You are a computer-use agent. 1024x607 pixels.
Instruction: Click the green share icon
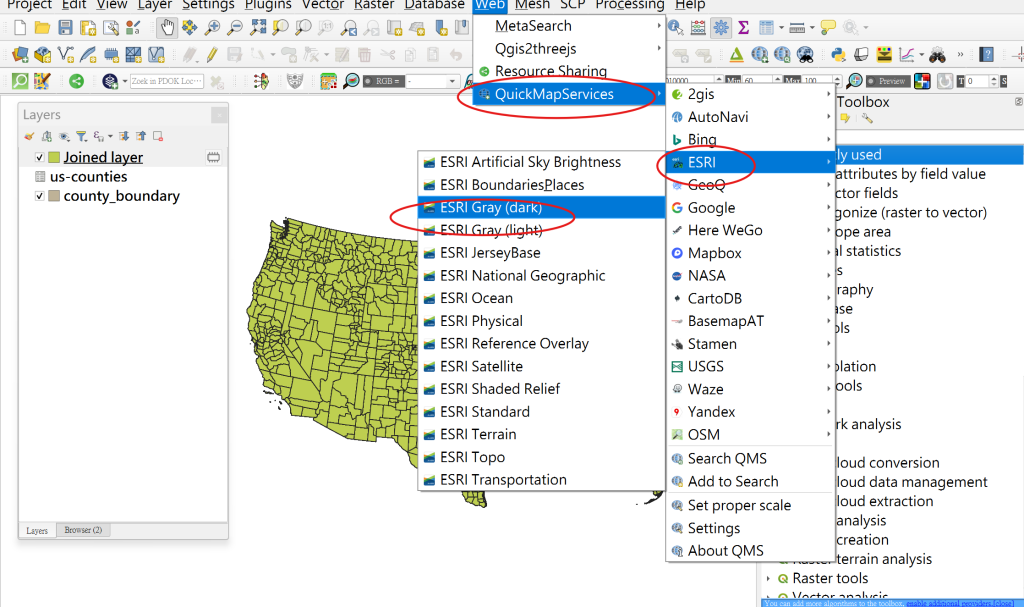coord(76,81)
